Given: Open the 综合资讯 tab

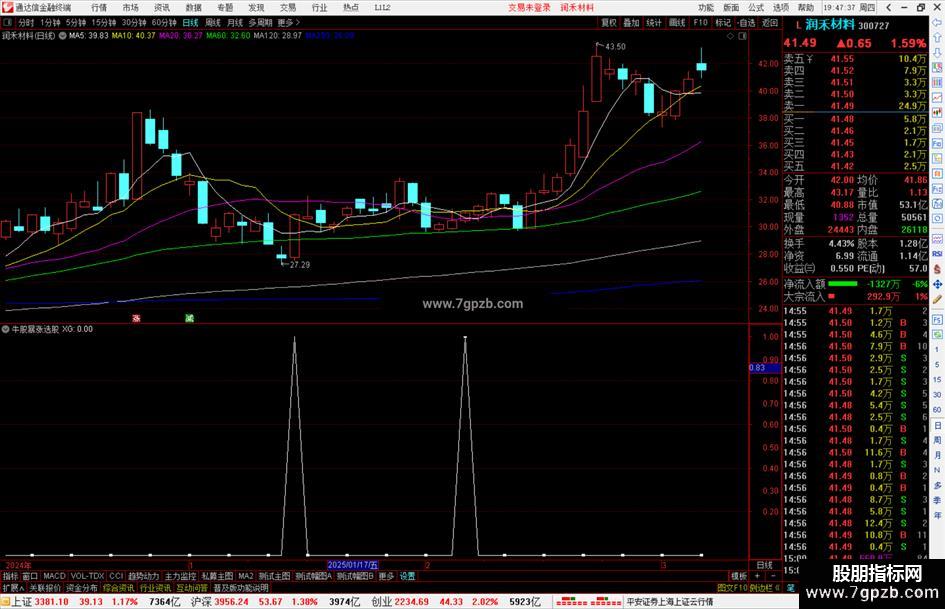Looking at the screenshot, I should click(118, 588).
